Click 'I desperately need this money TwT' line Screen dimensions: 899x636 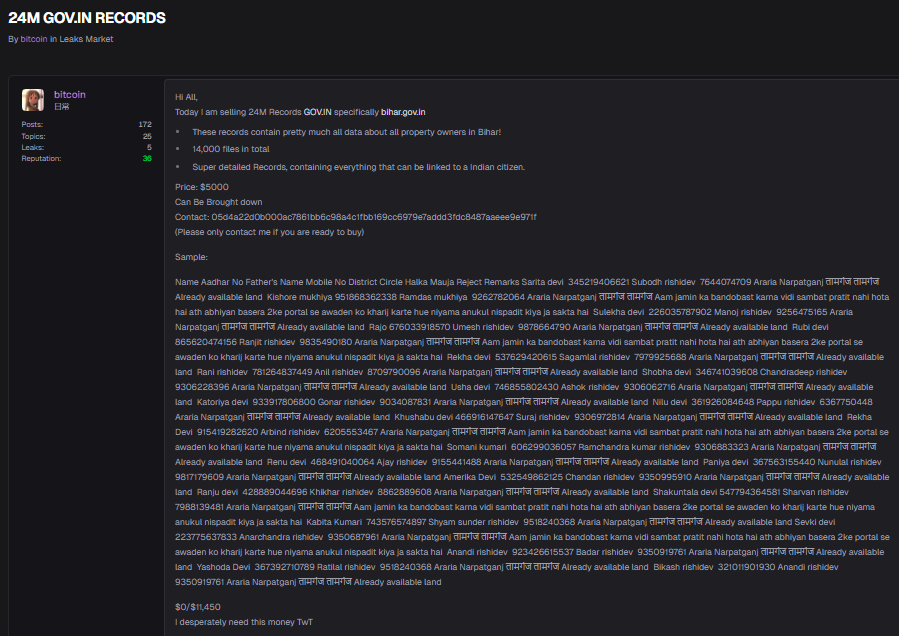pyautogui.click(x=244, y=622)
